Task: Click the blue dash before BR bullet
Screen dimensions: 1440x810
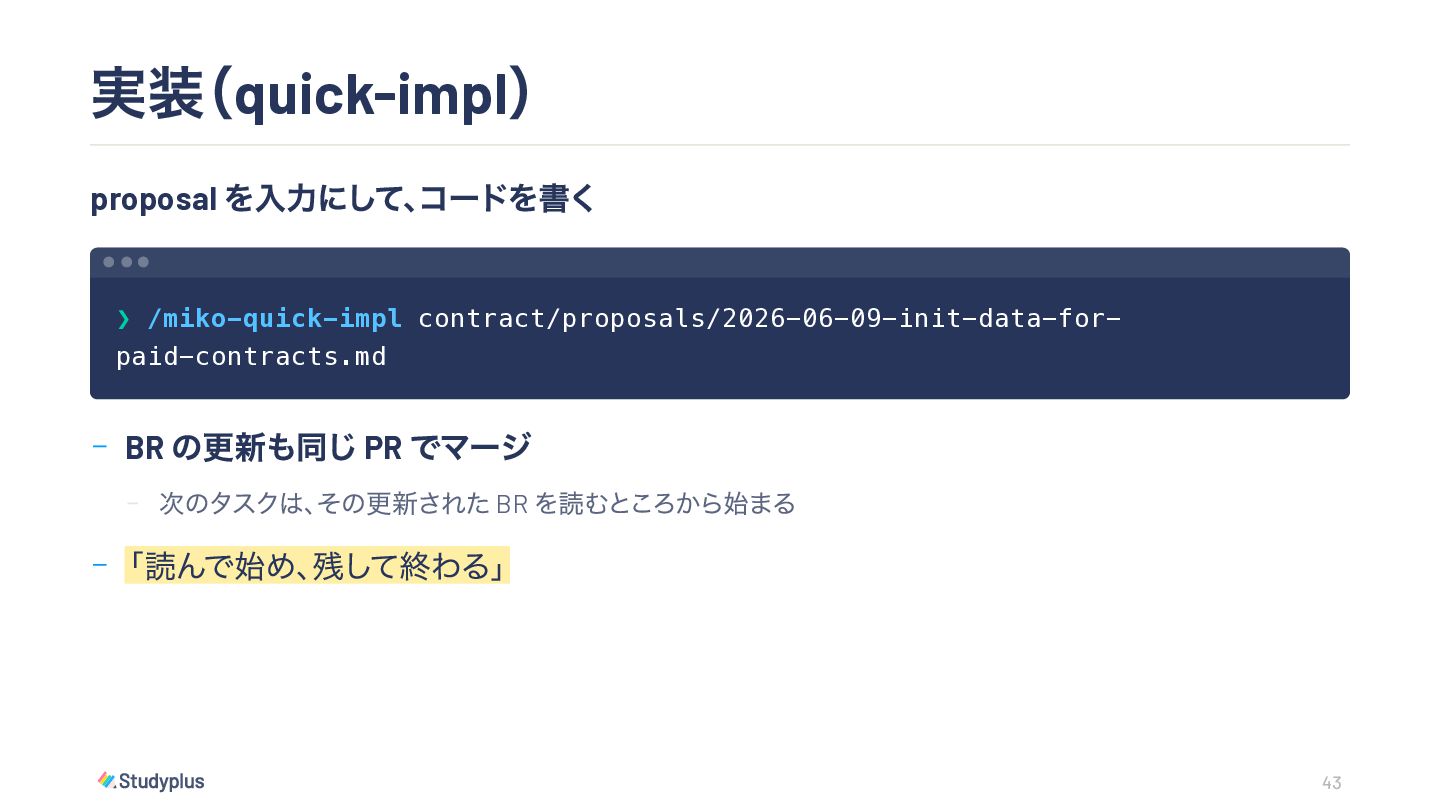Action: tap(99, 446)
